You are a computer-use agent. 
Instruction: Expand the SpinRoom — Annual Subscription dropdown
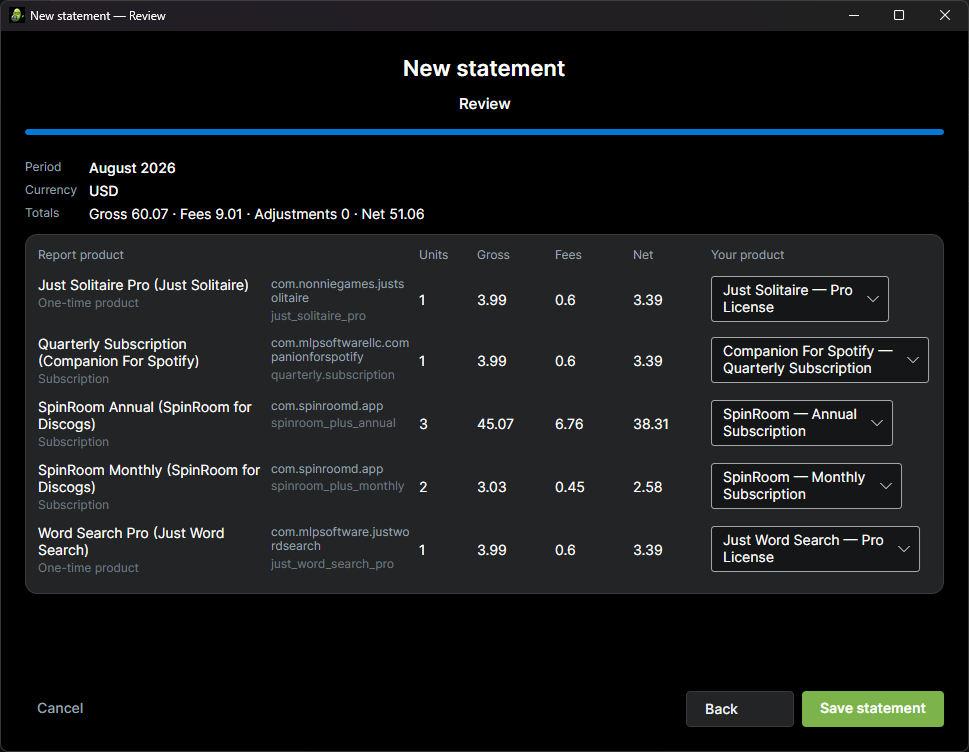click(802, 423)
